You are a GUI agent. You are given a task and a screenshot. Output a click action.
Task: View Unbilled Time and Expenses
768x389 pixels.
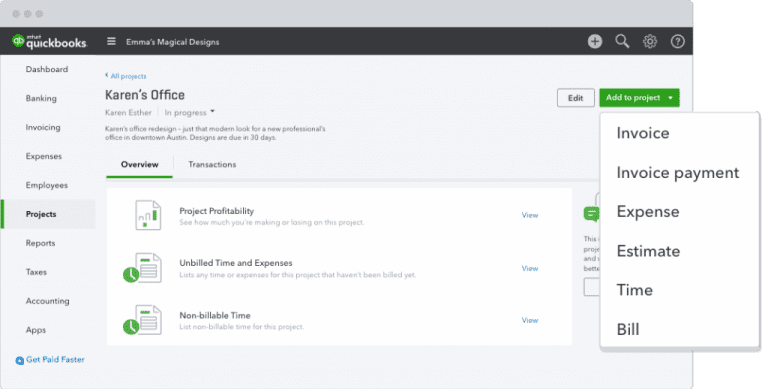pyautogui.click(x=530, y=268)
